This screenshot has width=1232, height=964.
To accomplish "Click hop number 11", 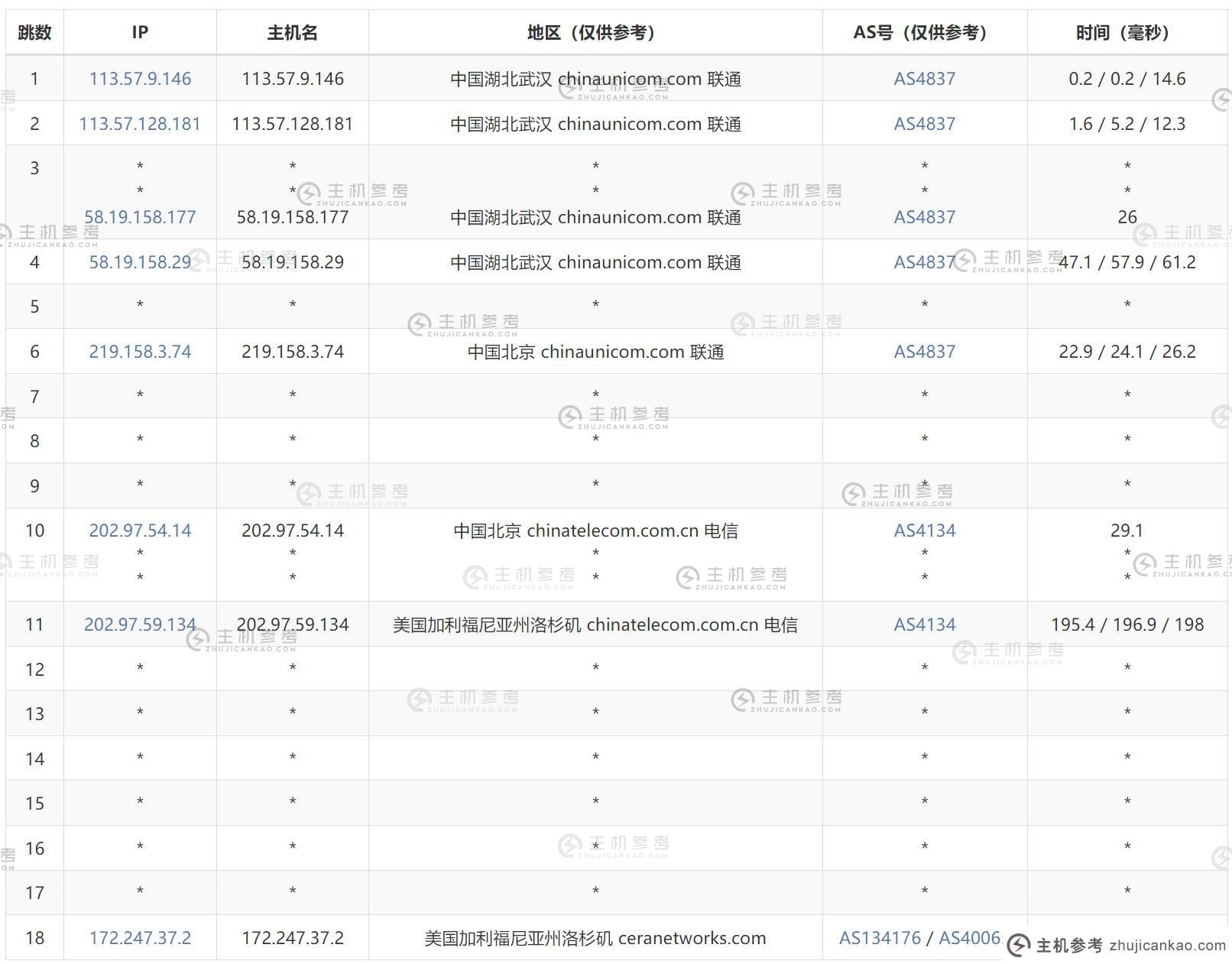I will coord(34,625).
